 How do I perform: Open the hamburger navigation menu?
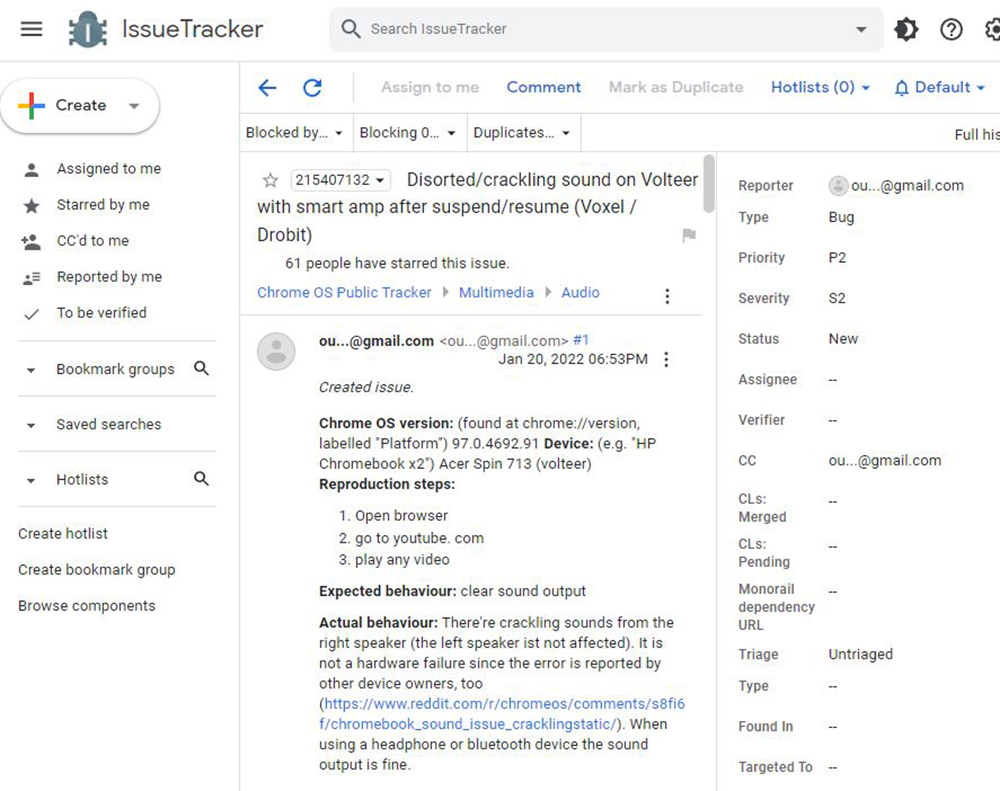[31, 29]
